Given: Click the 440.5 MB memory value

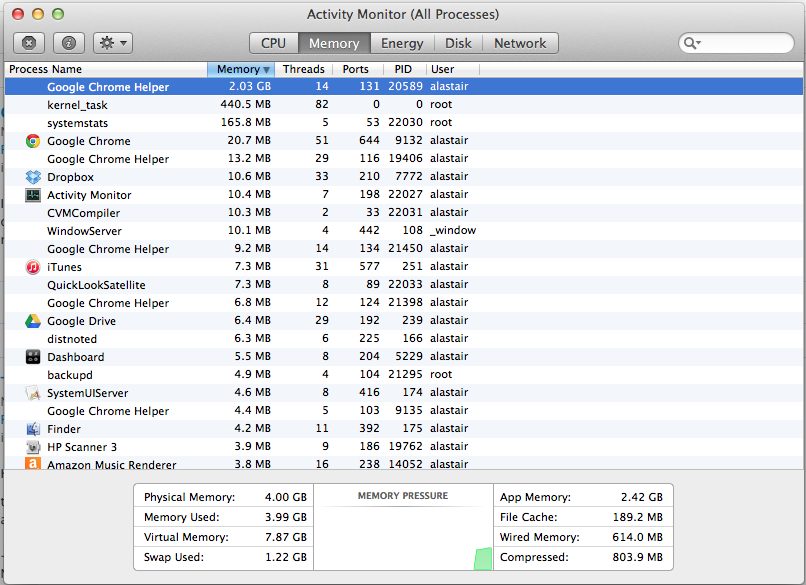Looking at the screenshot, I should tap(245, 104).
